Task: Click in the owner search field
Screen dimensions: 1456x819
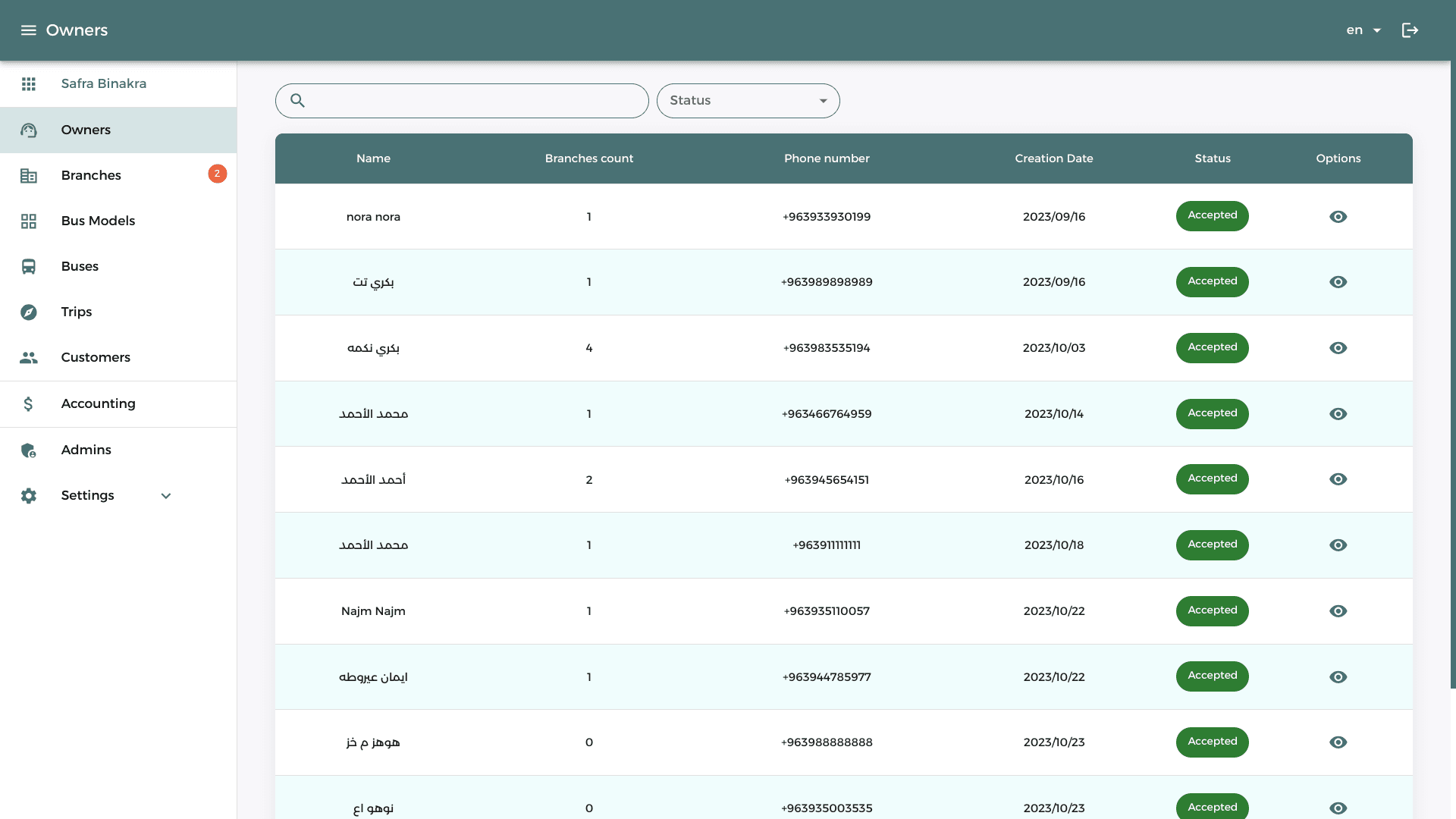Action: click(x=462, y=101)
